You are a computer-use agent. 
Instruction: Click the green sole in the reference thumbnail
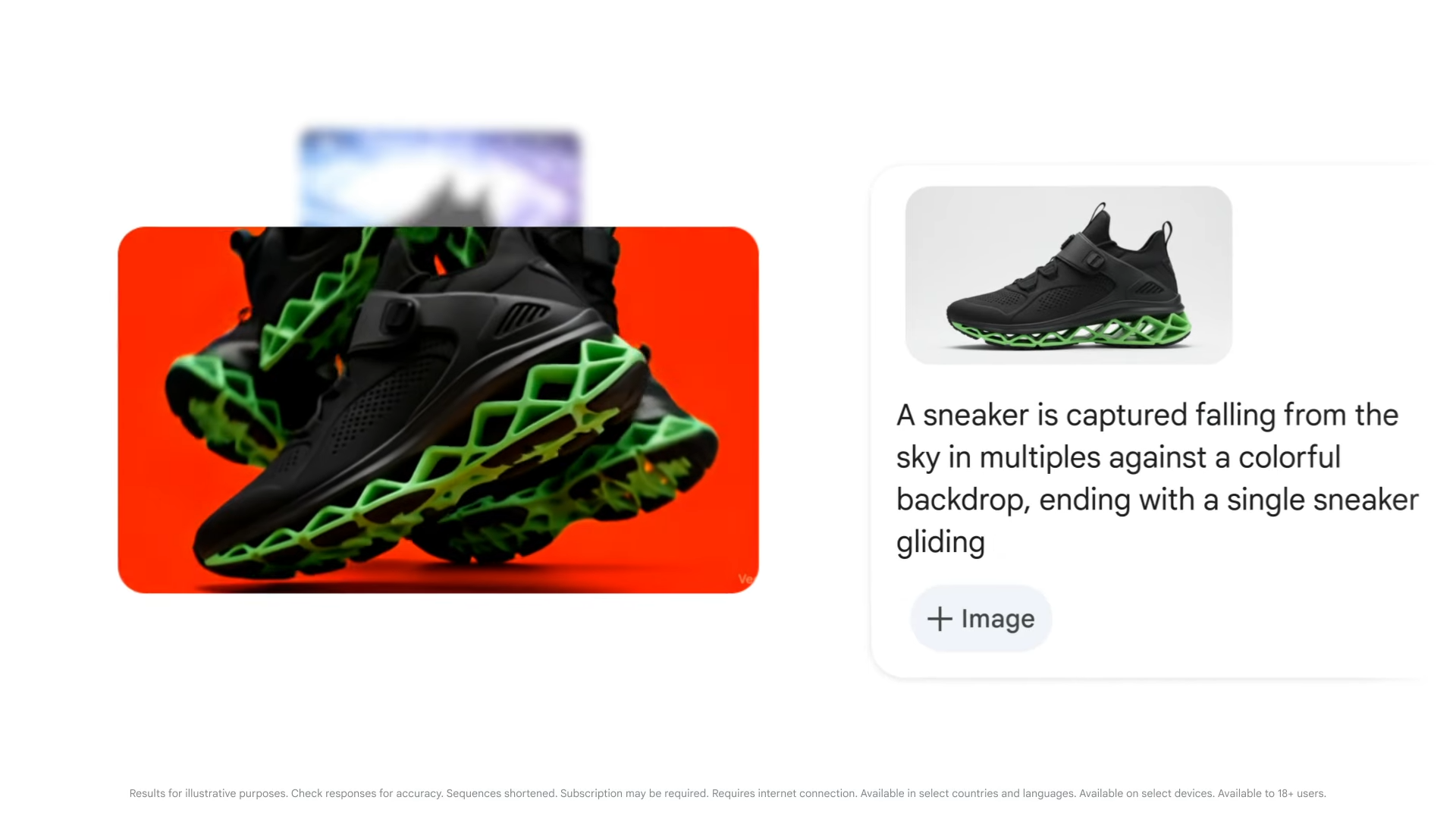[x=1069, y=332]
